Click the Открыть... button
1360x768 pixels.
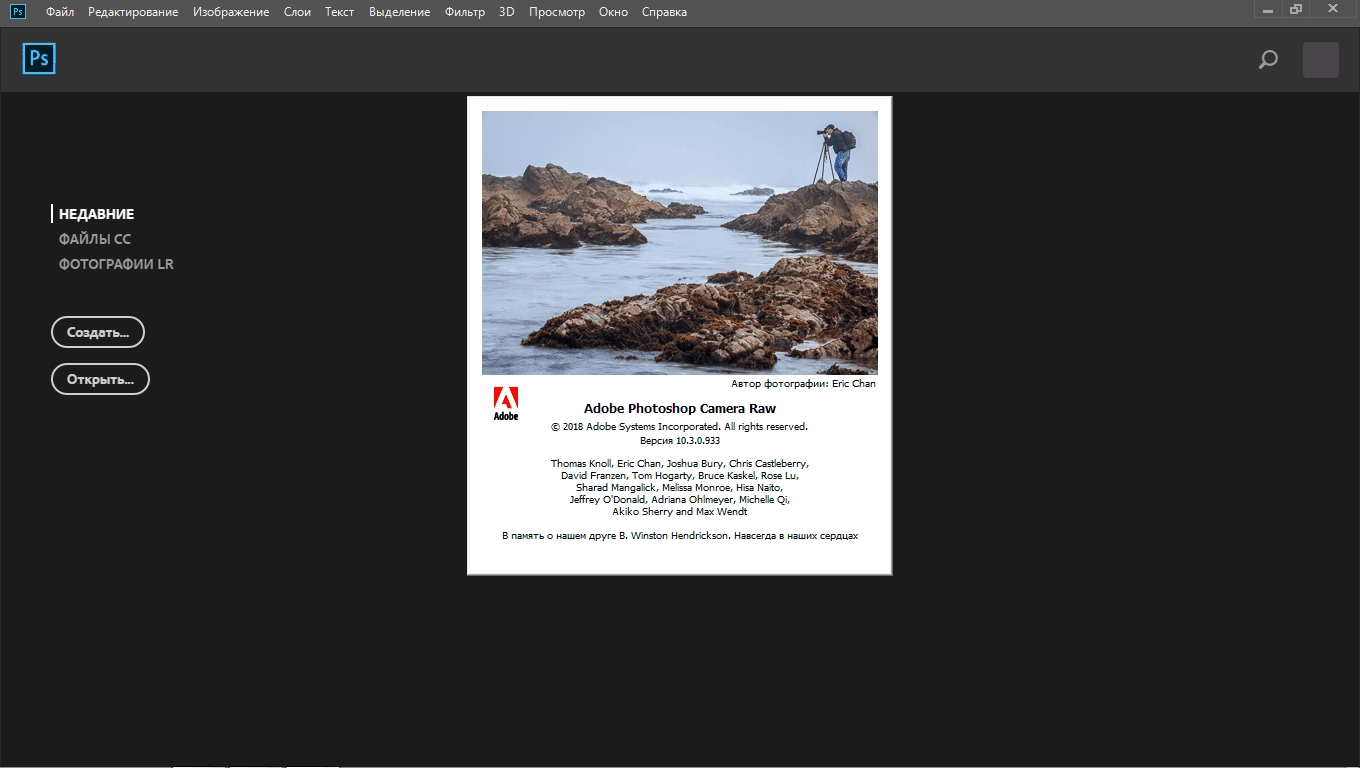pos(100,379)
